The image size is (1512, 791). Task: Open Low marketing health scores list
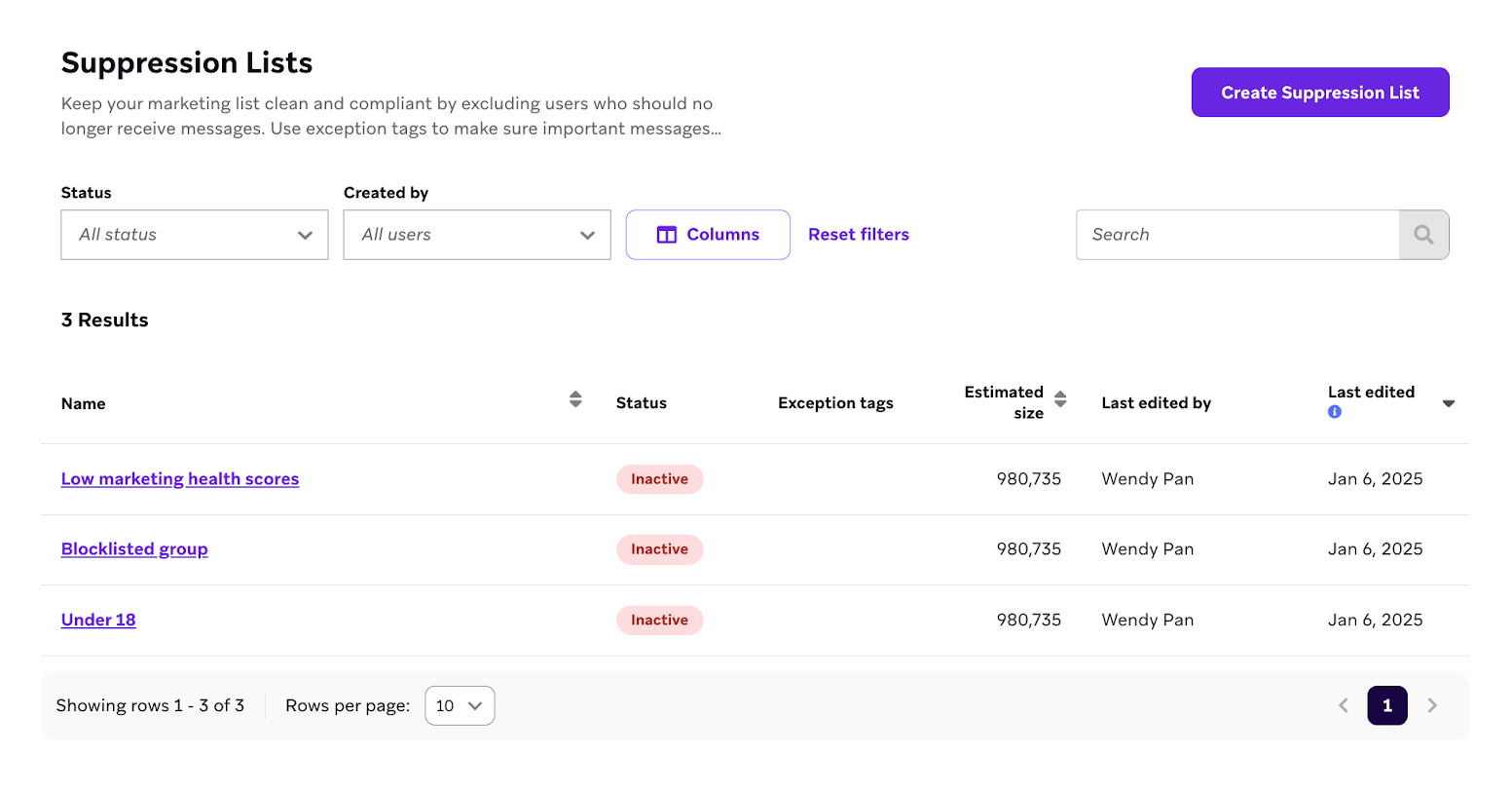pos(180,479)
